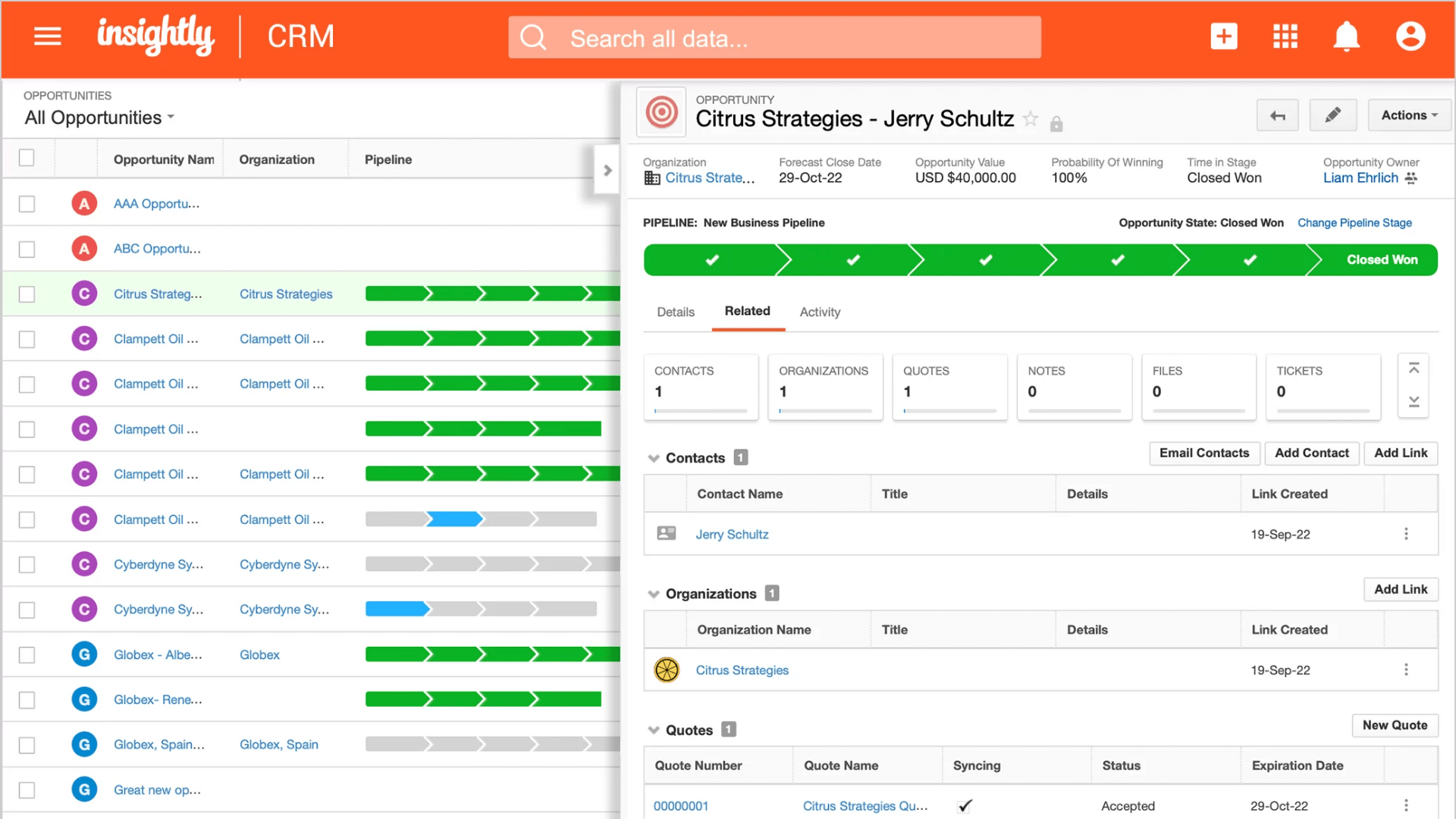The width and height of the screenshot is (1456, 819).
Task: Click the Jerry Schultz contact card icon
Action: pyautogui.click(x=667, y=533)
